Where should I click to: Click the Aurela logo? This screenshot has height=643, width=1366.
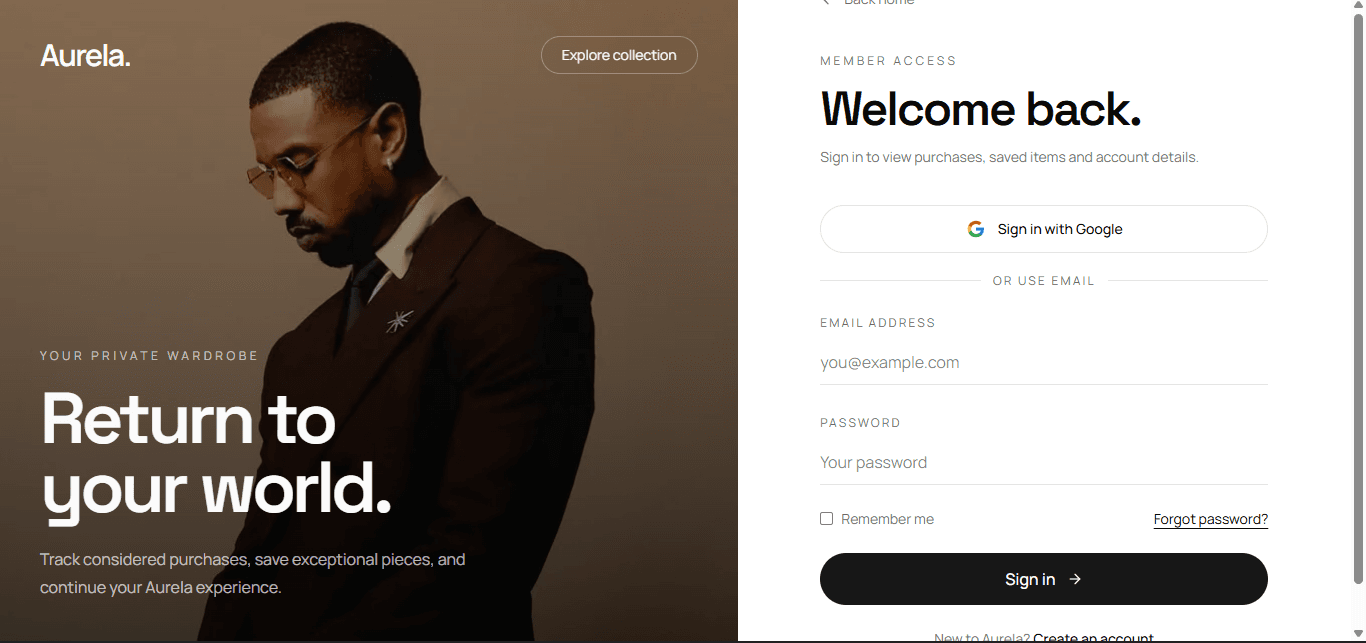point(85,56)
